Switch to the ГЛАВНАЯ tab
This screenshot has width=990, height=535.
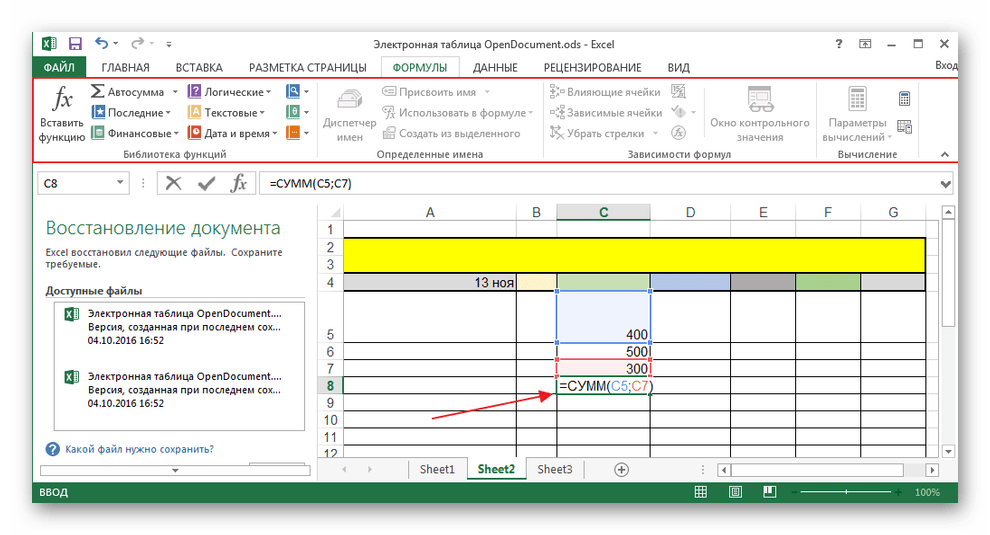point(126,68)
